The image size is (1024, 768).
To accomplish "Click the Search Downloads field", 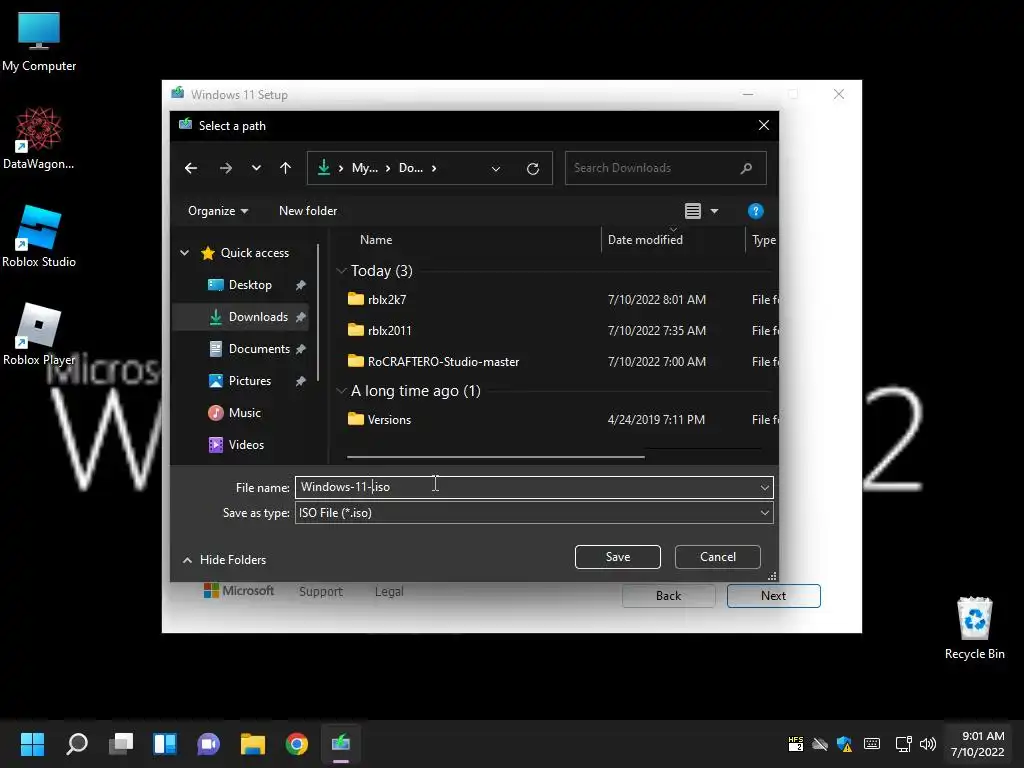I will pos(665,168).
